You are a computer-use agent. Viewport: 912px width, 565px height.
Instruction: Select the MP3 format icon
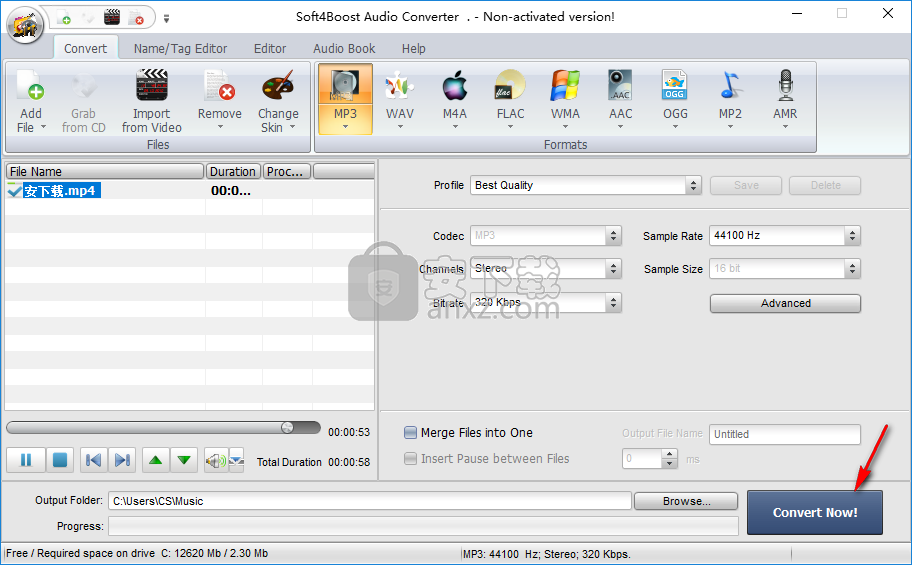click(345, 86)
